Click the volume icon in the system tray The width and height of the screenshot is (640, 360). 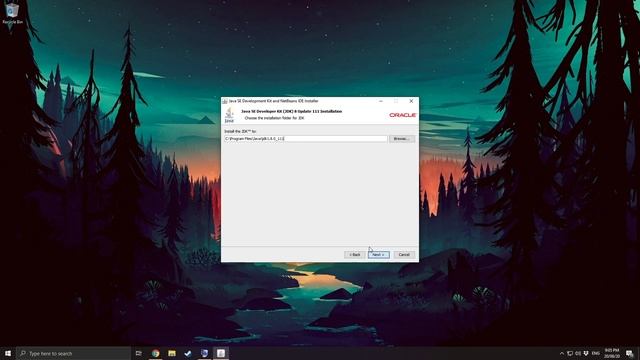[578, 353]
